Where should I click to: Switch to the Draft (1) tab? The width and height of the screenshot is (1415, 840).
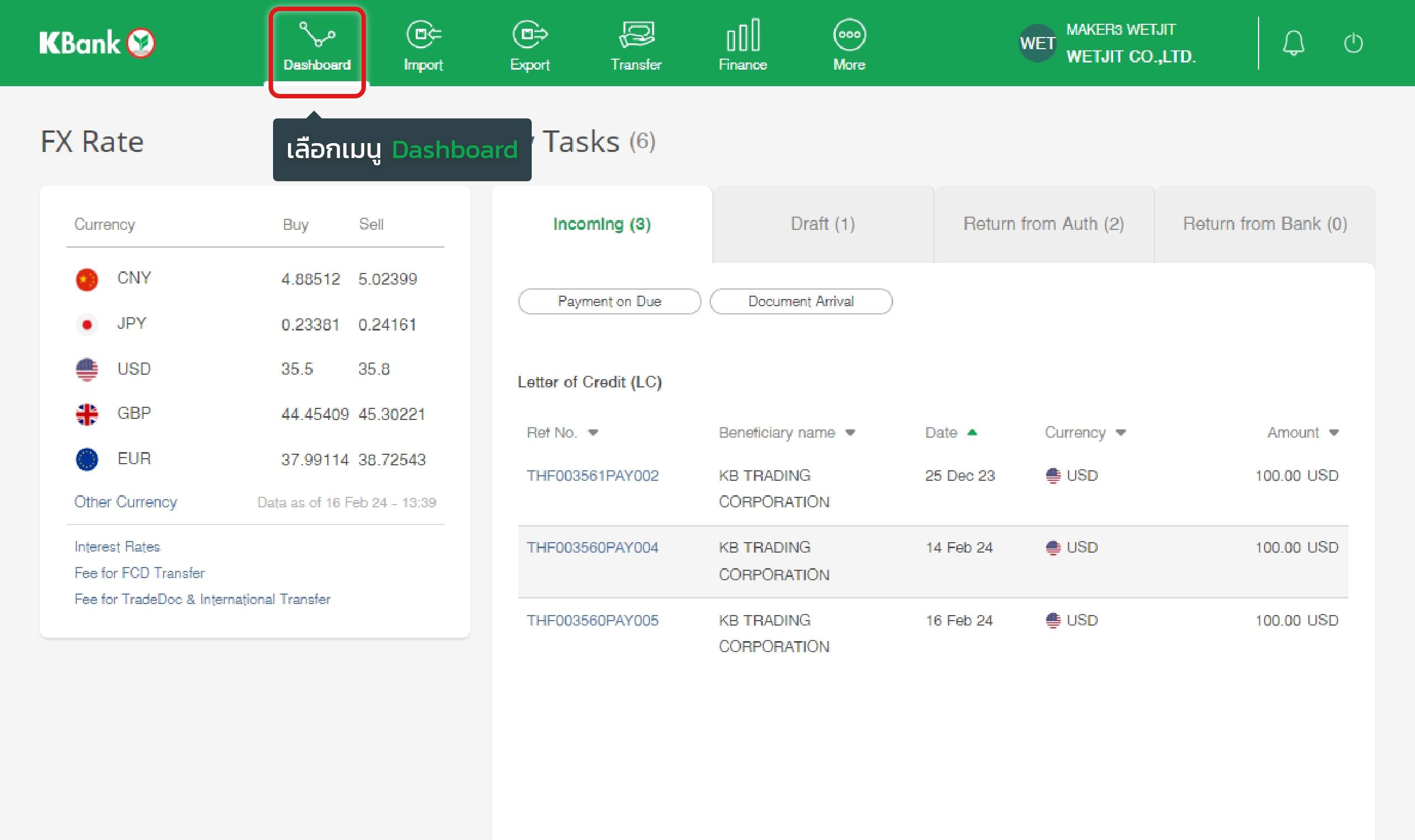click(822, 224)
